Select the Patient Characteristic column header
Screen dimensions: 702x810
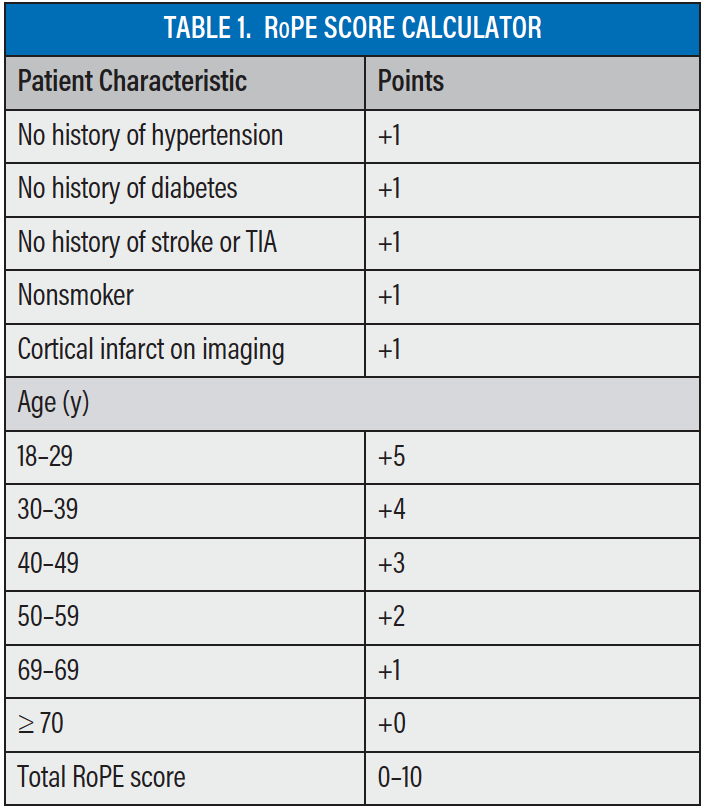[x=132, y=81]
